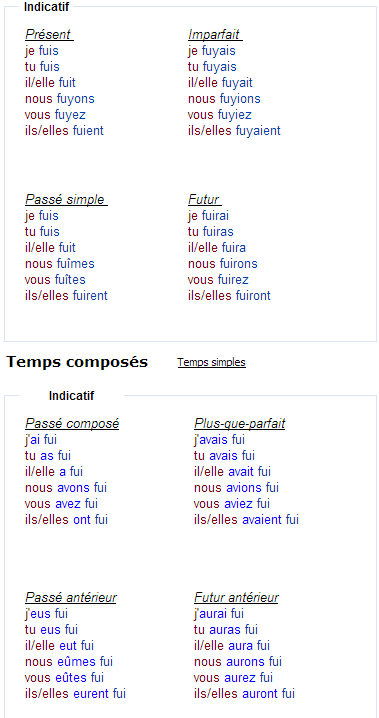The width and height of the screenshot is (379, 718).
Task: Click the Futur antérieur heading
Action: click(236, 598)
